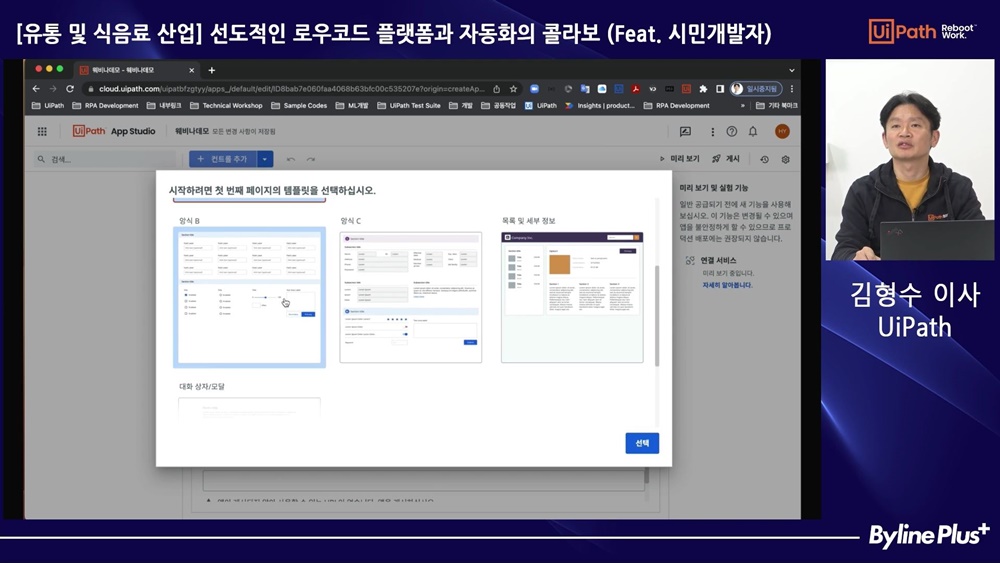
Task: Open the HY user avatar menu
Action: pyautogui.click(x=782, y=131)
